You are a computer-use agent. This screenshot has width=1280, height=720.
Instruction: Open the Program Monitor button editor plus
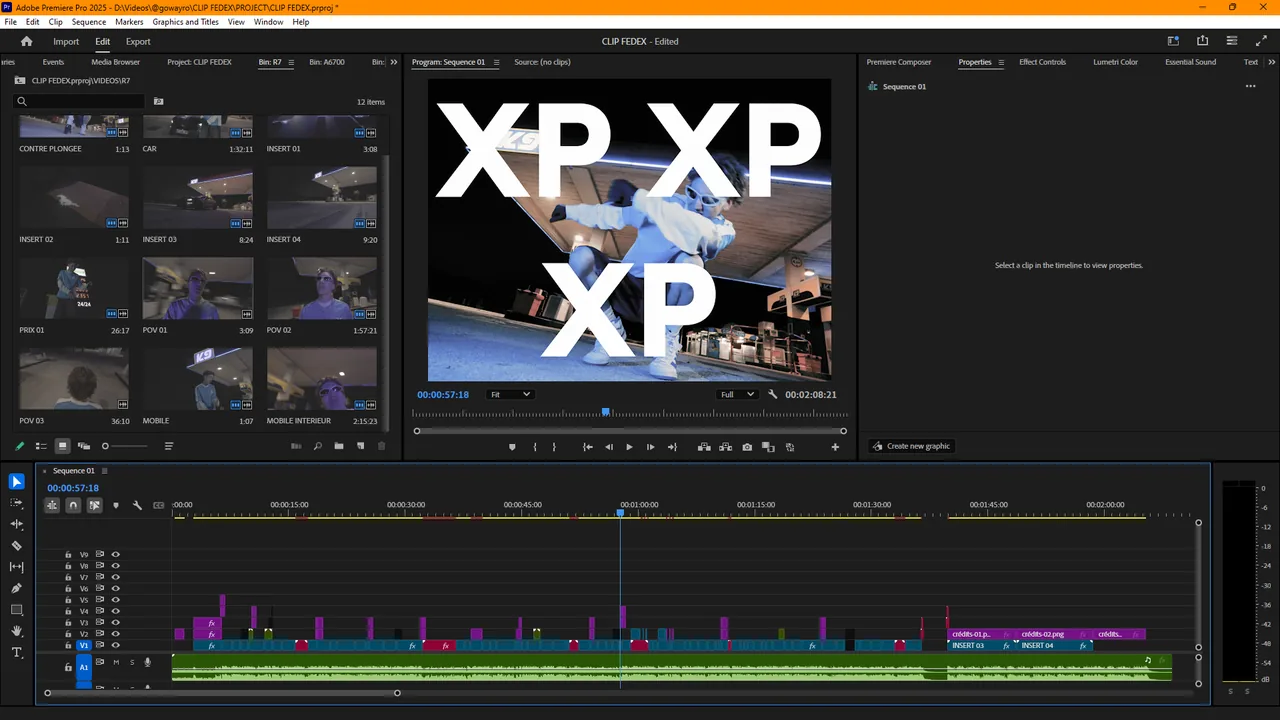click(835, 447)
